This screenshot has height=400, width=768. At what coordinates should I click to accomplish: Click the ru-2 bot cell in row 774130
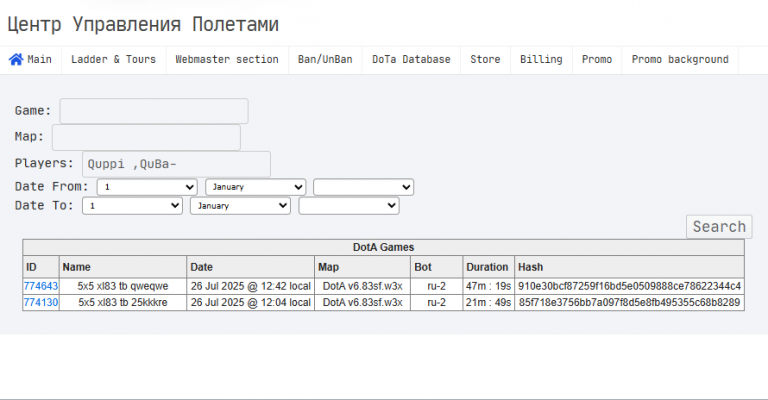pos(436,303)
